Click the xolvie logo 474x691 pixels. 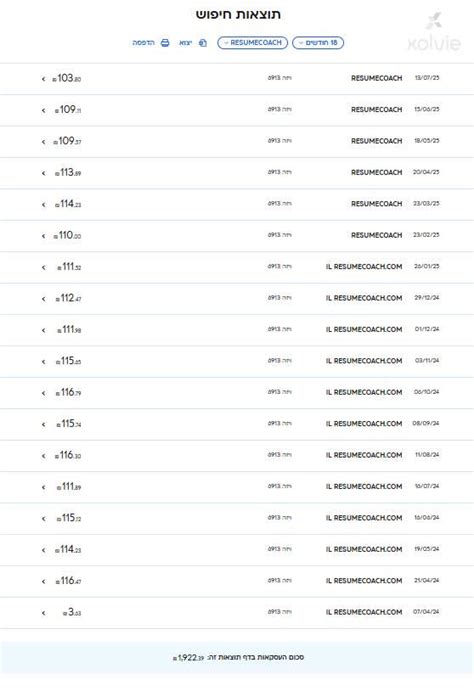point(434,32)
